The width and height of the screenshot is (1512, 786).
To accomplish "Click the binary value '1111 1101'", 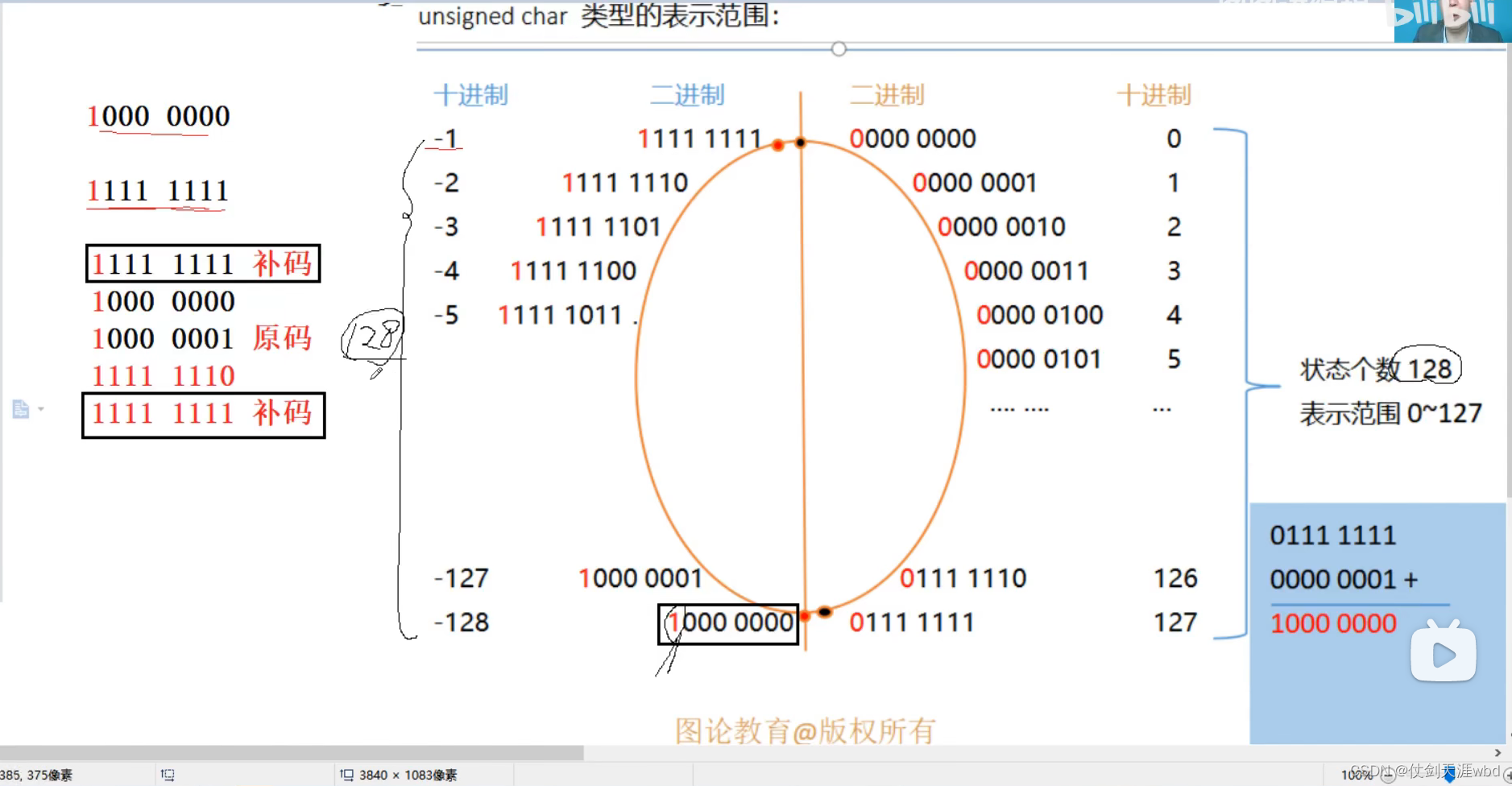I will click(599, 227).
